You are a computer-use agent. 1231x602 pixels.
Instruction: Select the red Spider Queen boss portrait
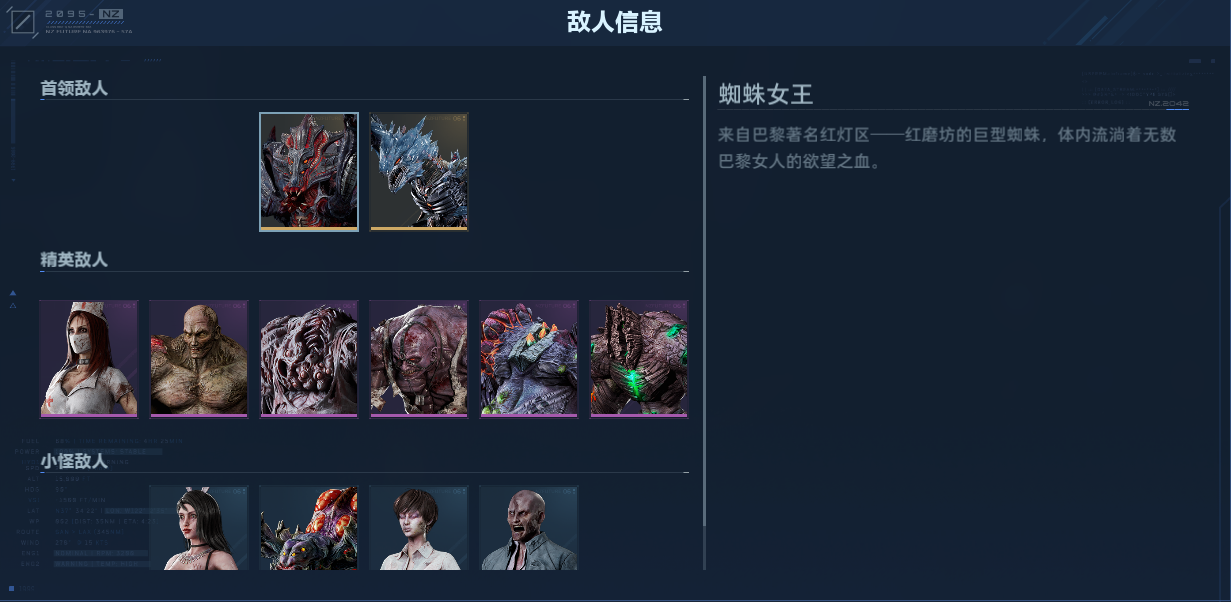coord(309,172)
